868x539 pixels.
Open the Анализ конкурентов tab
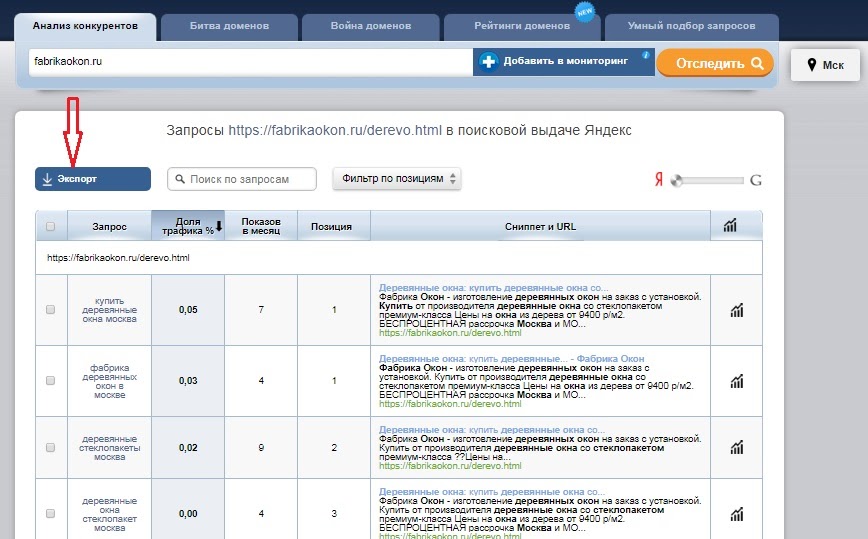point(85,27)
